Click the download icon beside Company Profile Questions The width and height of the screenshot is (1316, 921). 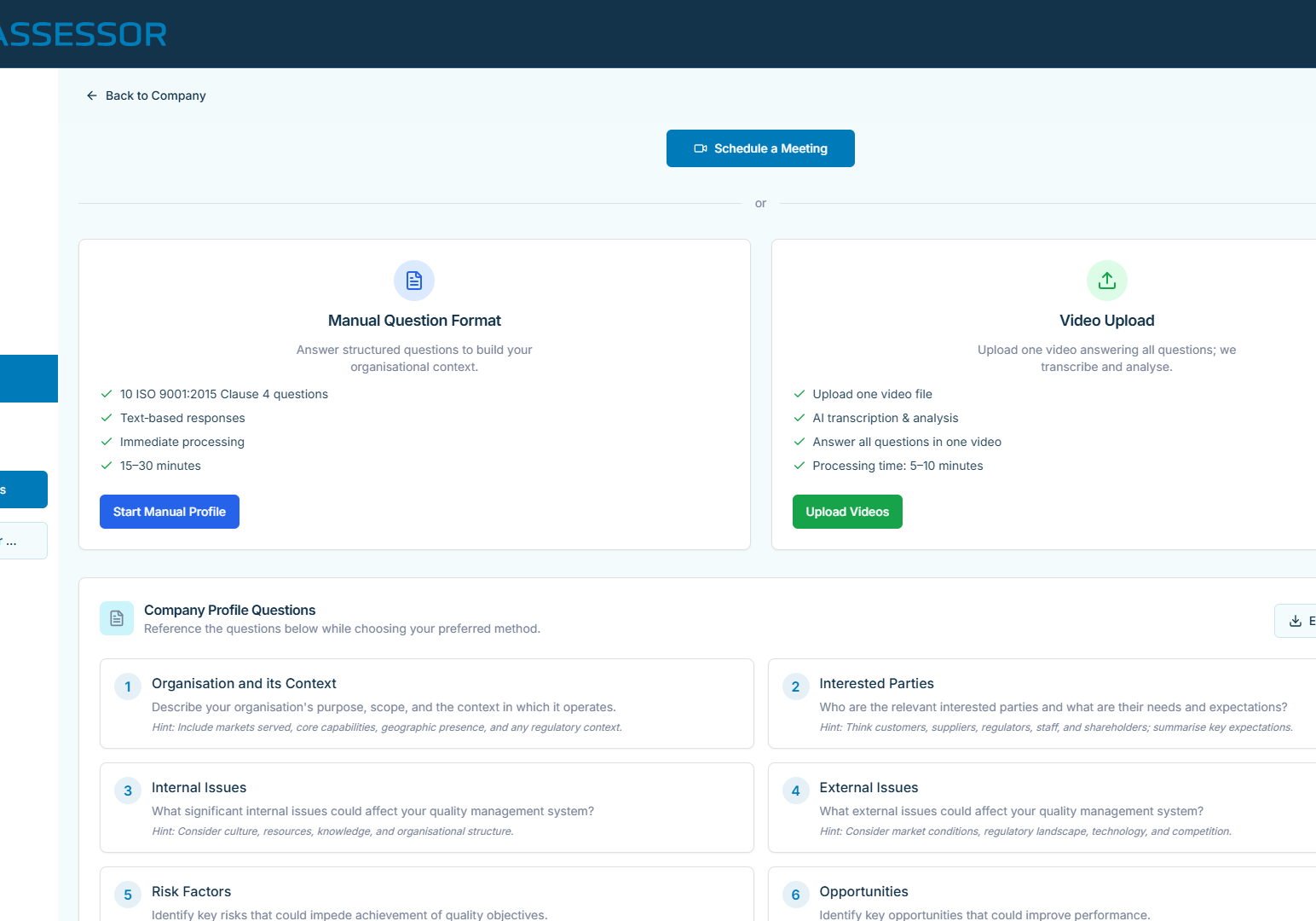tap(1295, 621)
